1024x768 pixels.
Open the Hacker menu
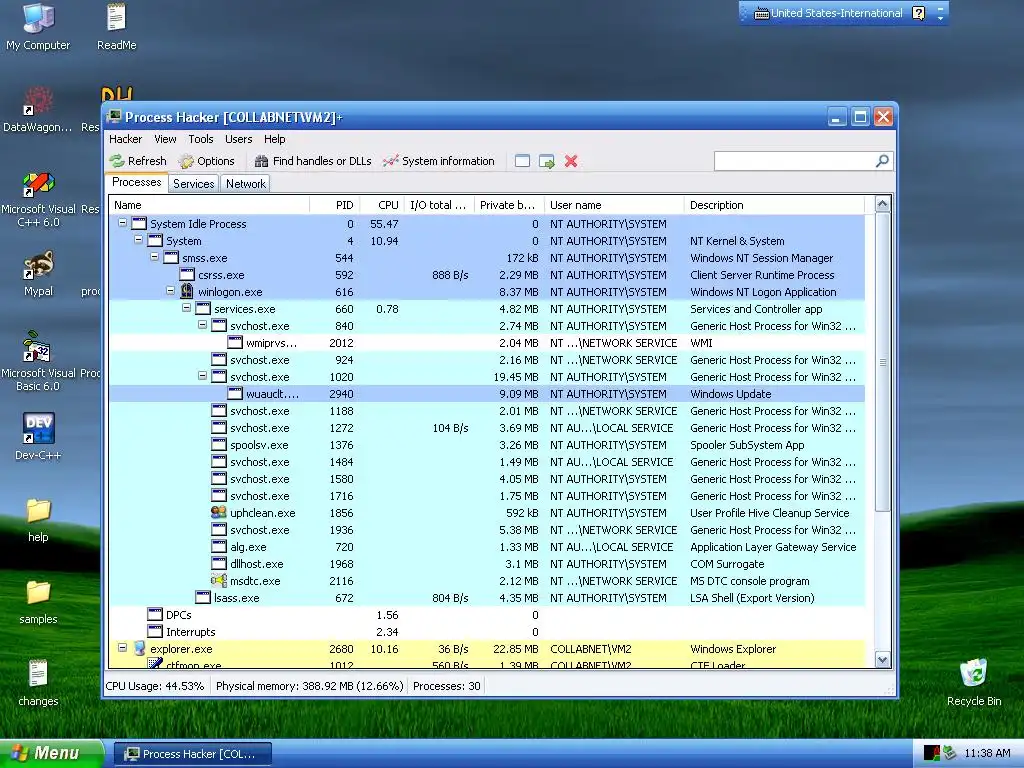pos(125,139)
